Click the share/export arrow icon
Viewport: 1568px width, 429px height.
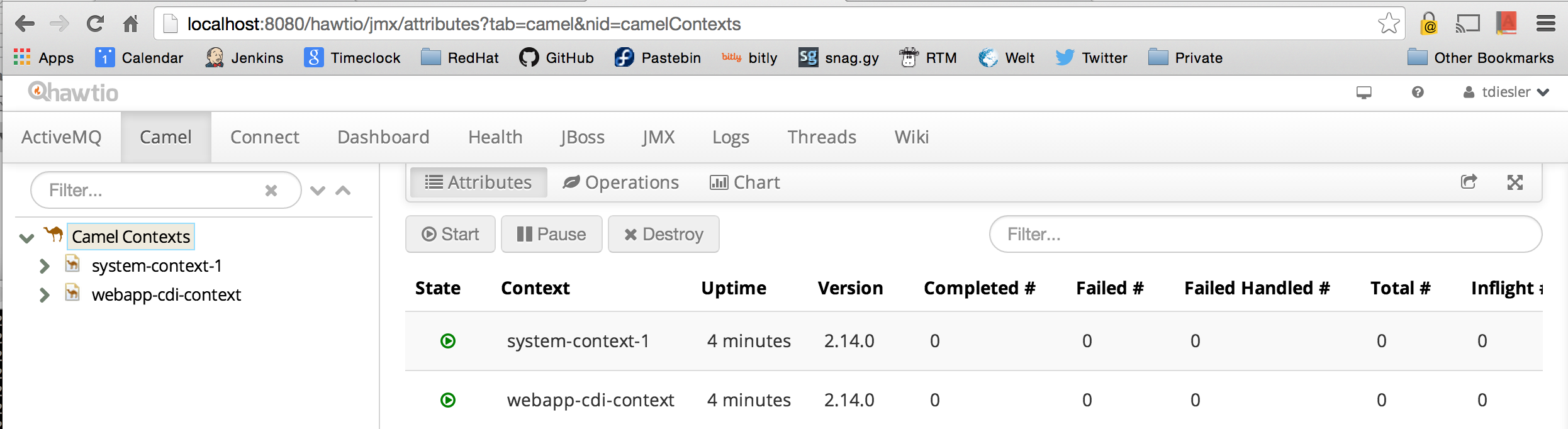pos(1469,182)
